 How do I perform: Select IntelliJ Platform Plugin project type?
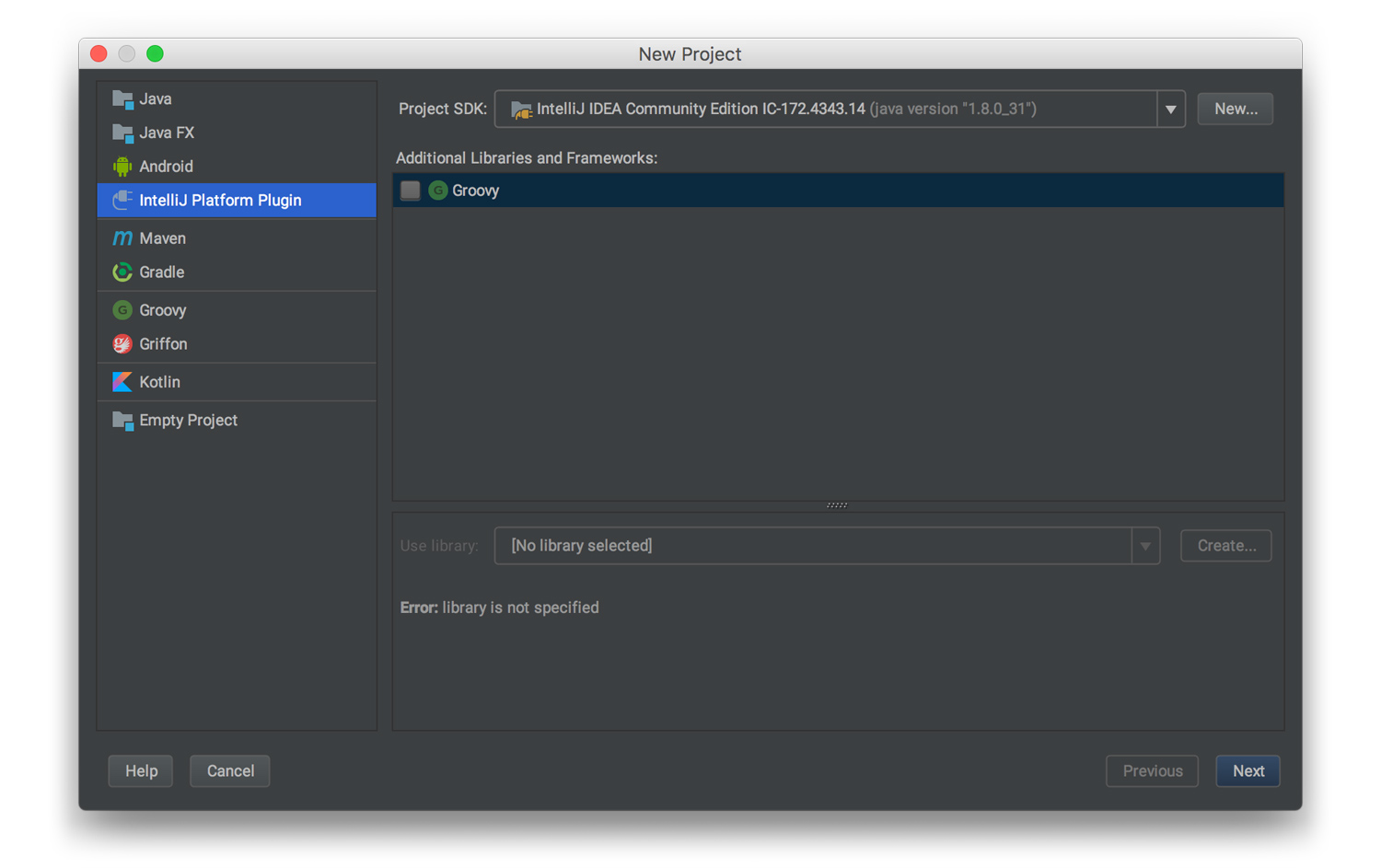[220, 201]
